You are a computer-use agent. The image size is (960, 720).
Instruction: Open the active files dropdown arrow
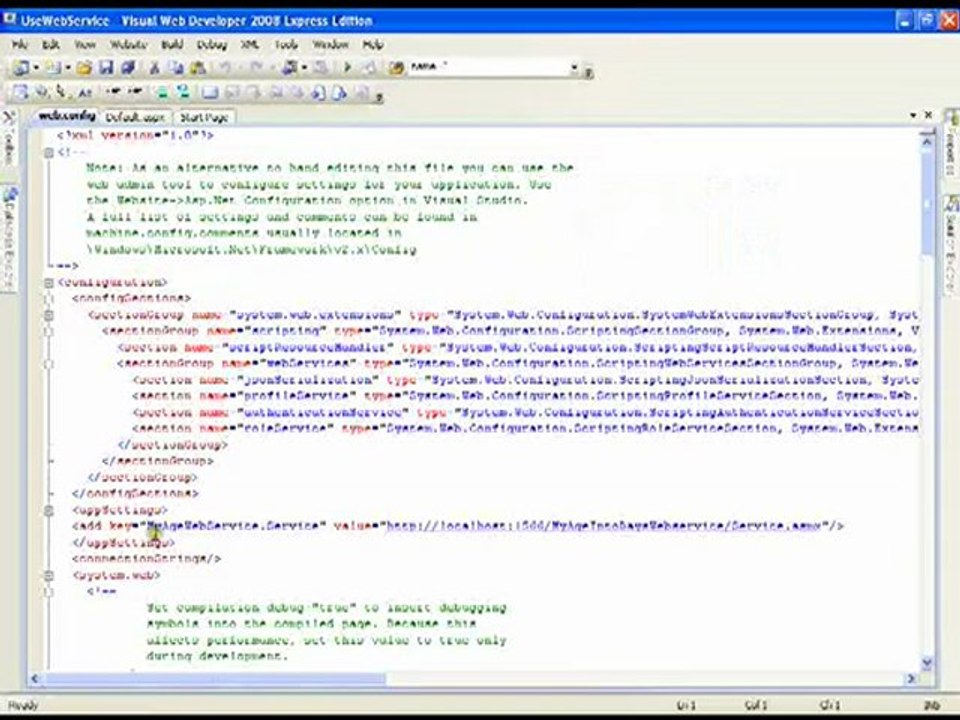point(913,115)
